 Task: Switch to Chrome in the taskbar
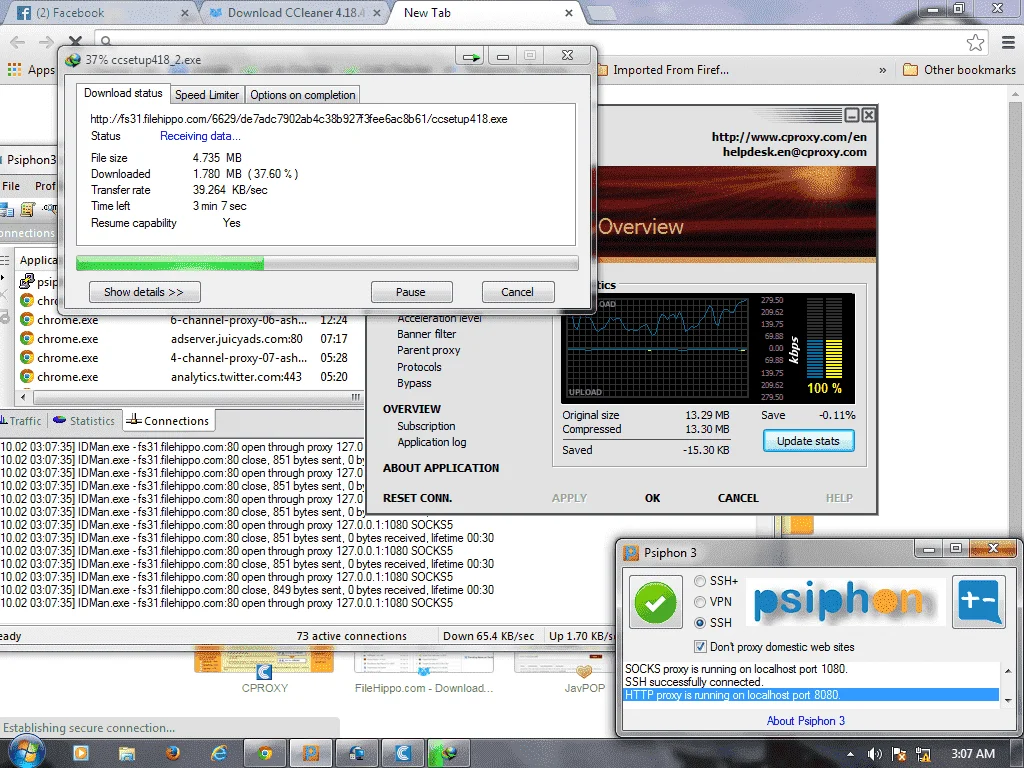click(264, 753)
